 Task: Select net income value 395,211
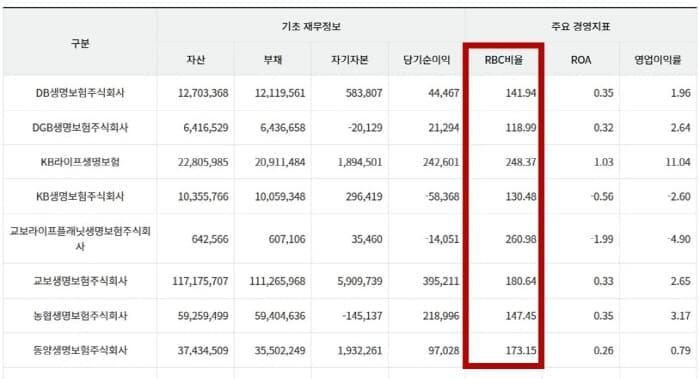[x=441, y=281]
